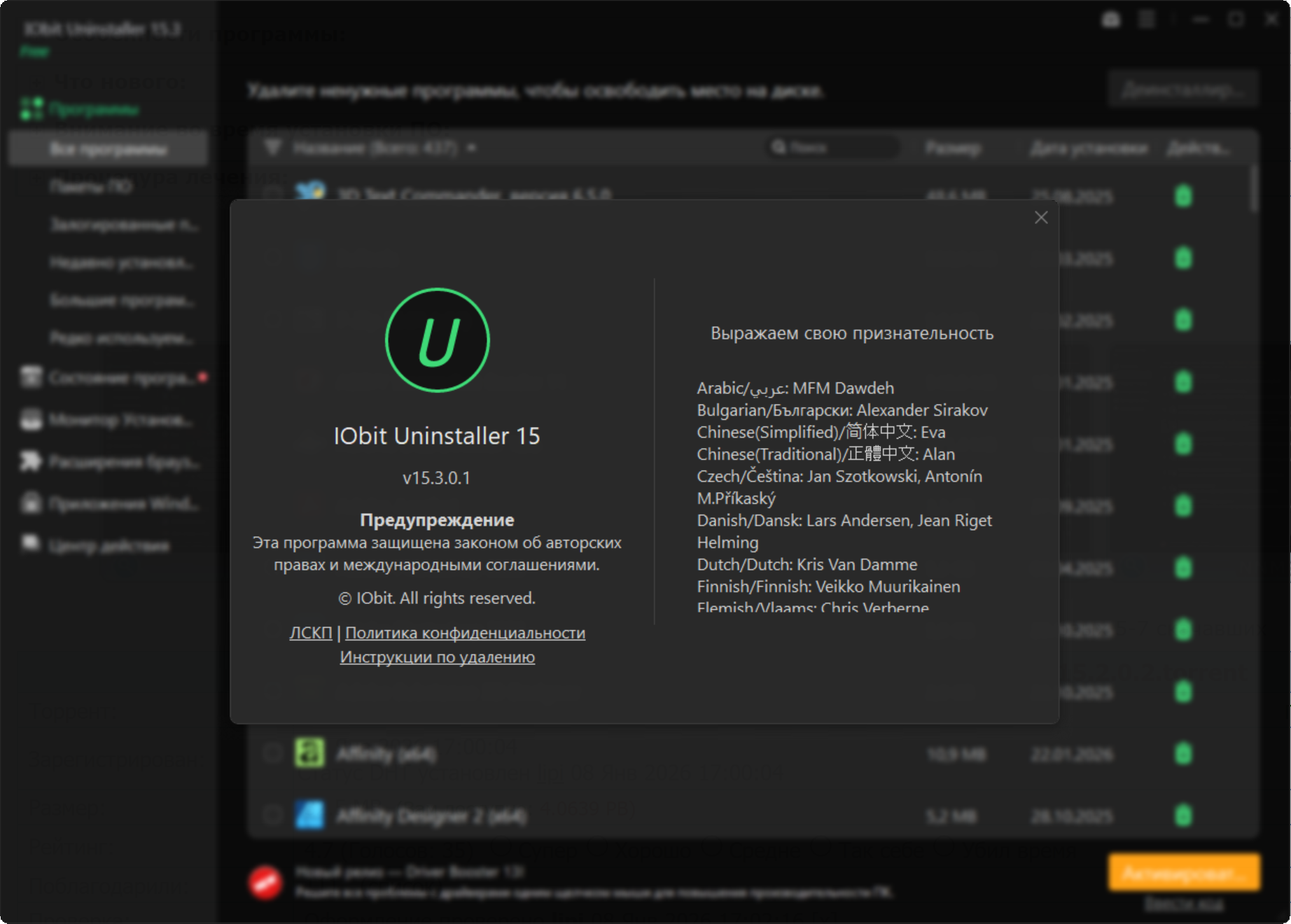
Task: Open the Инструкции по удалению link
Action: [x=438, y=657]
